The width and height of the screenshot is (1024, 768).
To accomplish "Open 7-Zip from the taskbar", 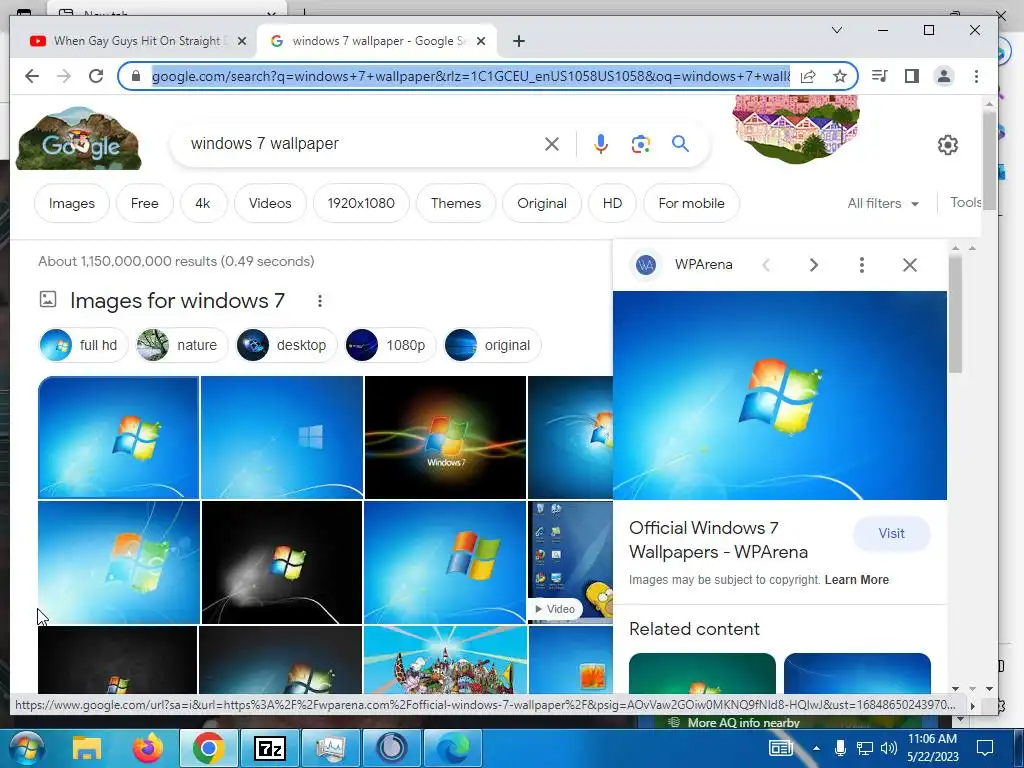I will tap(270, 748).
